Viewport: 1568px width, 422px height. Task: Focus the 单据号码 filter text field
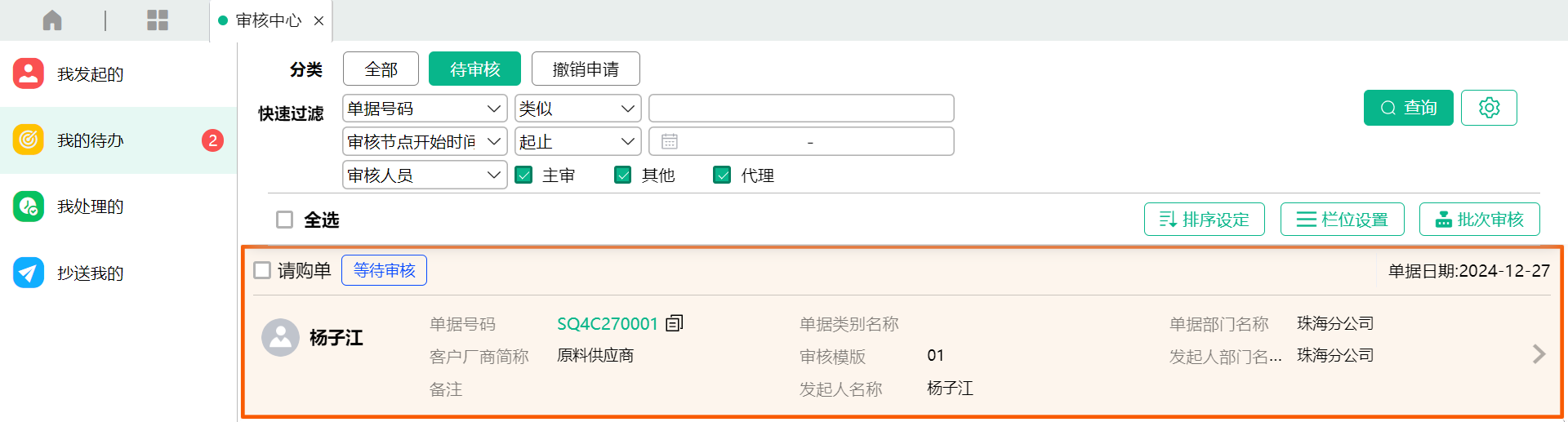tap(801, 109)
